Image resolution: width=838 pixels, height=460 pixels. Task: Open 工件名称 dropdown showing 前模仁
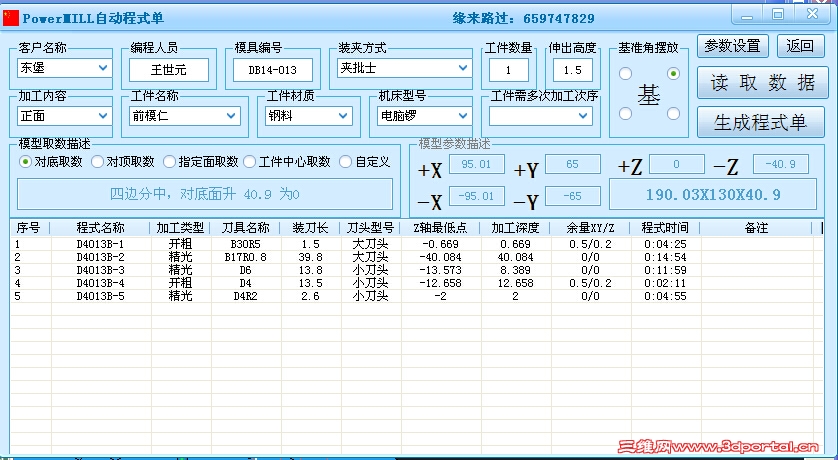[185, 116]
